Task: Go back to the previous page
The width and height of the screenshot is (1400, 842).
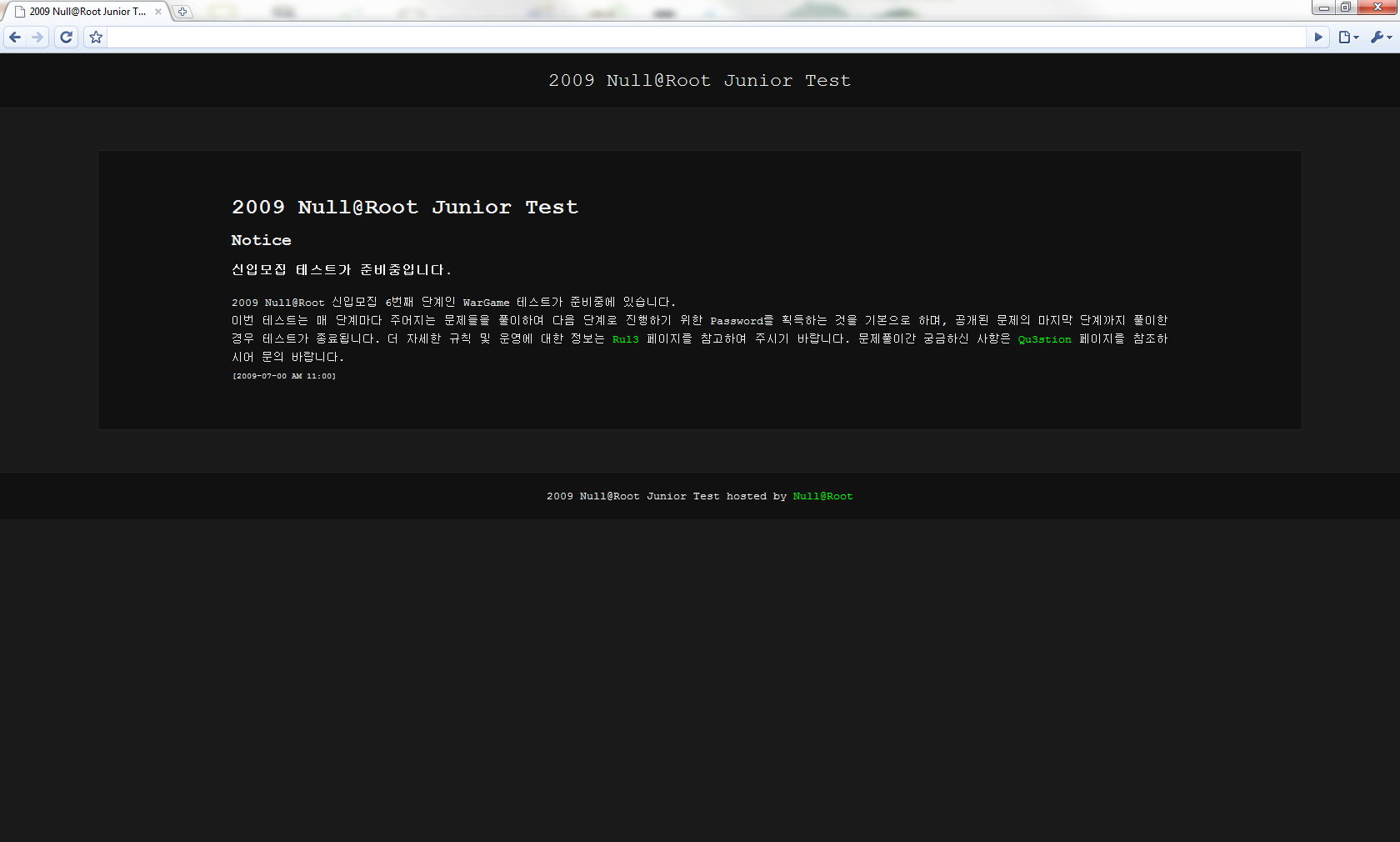Action: click(15, 38)
